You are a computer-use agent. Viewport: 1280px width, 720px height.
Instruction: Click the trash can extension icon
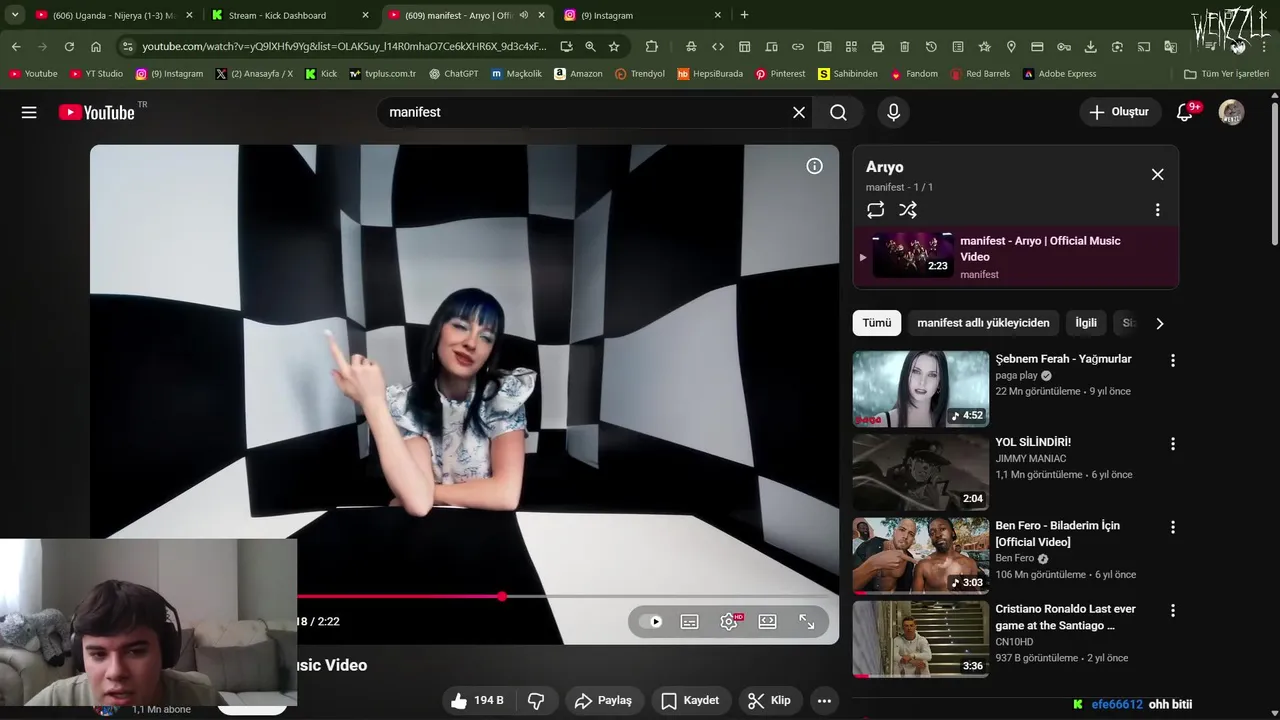905,46
